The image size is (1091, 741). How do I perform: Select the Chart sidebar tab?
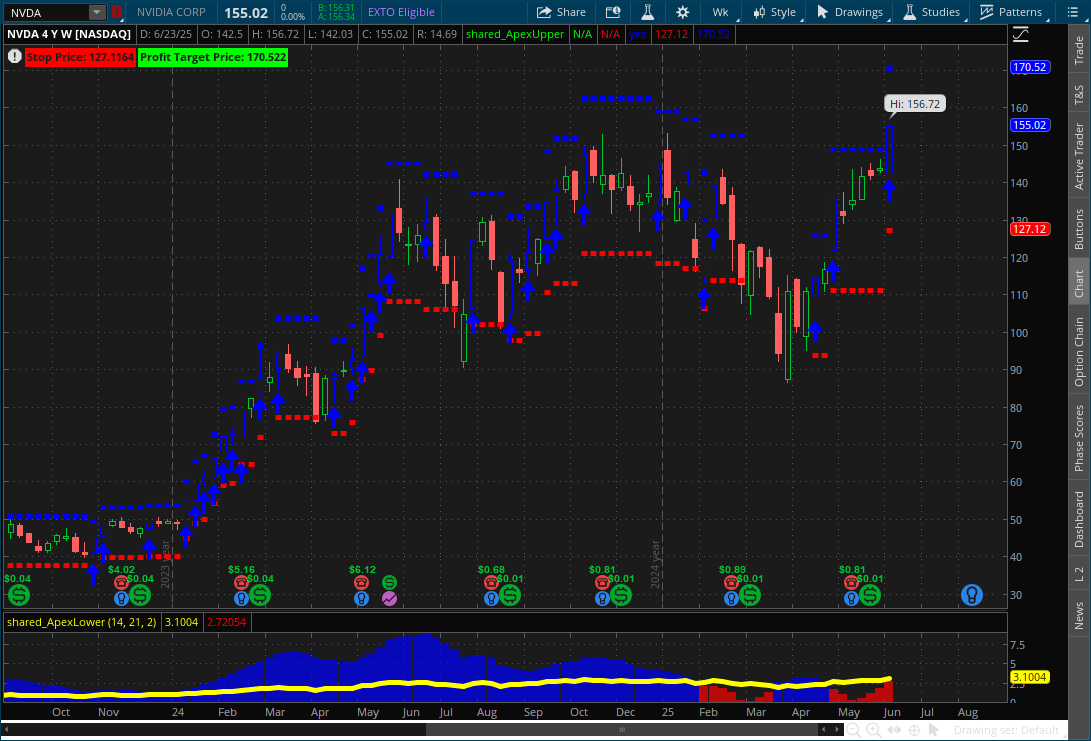(1079, 283)
